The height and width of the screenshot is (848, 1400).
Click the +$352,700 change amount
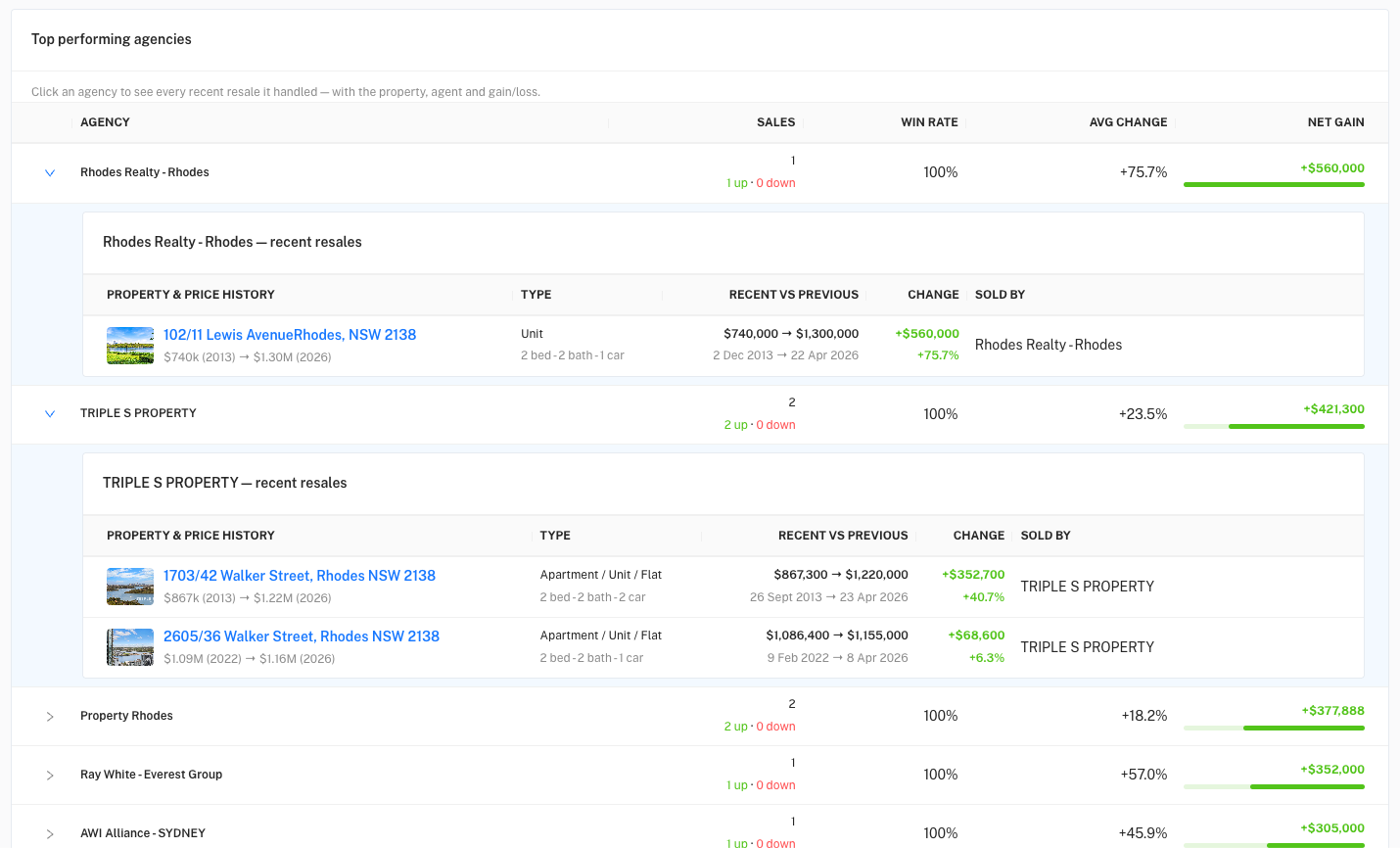pos(973,575)
